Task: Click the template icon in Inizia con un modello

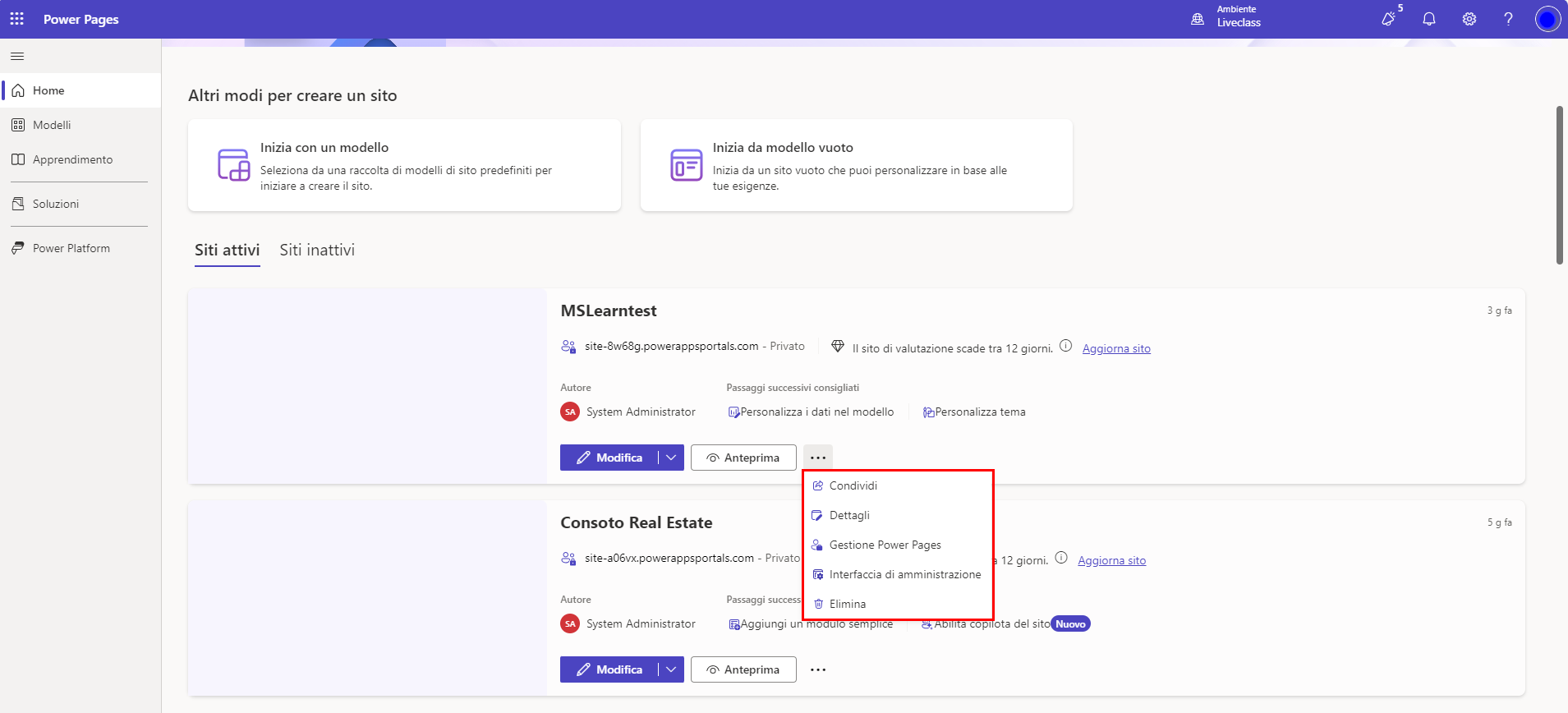Action: tap(233, 164)
